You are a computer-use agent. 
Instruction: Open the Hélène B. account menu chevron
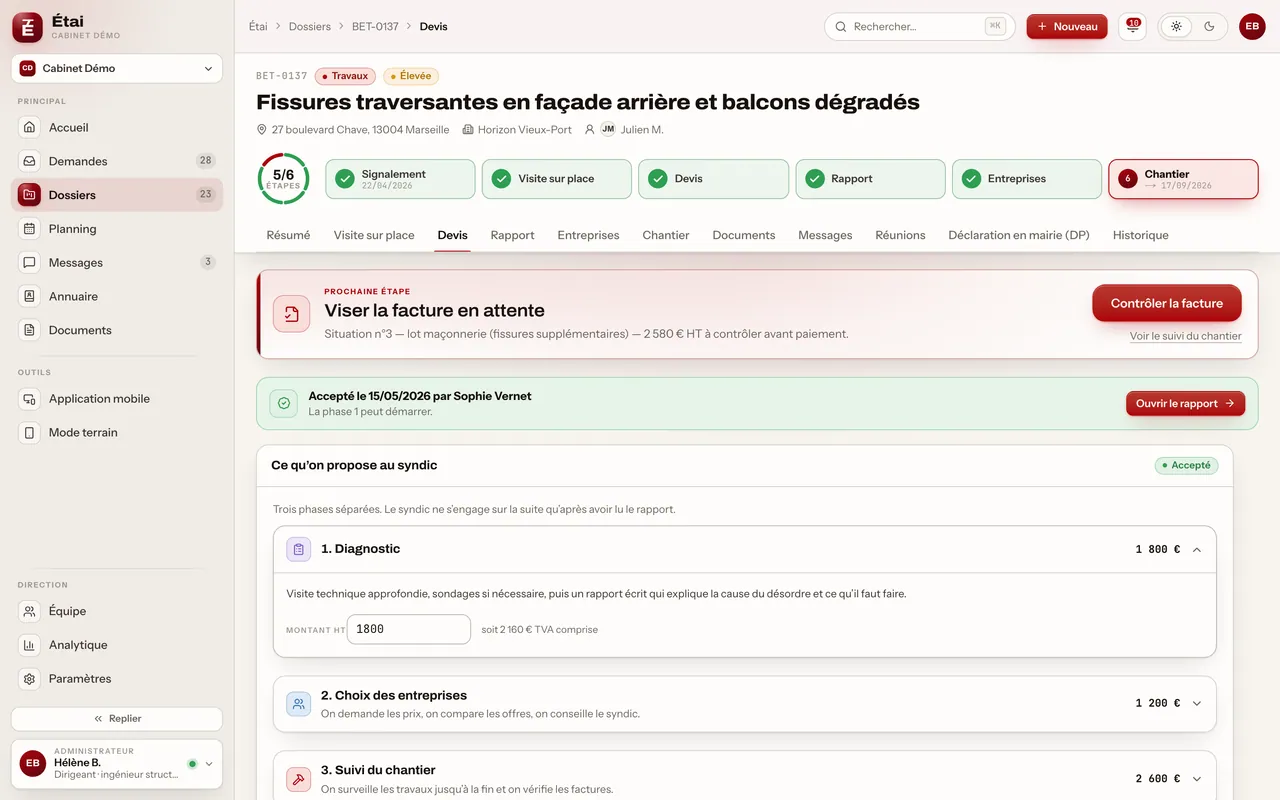[209, 764]
